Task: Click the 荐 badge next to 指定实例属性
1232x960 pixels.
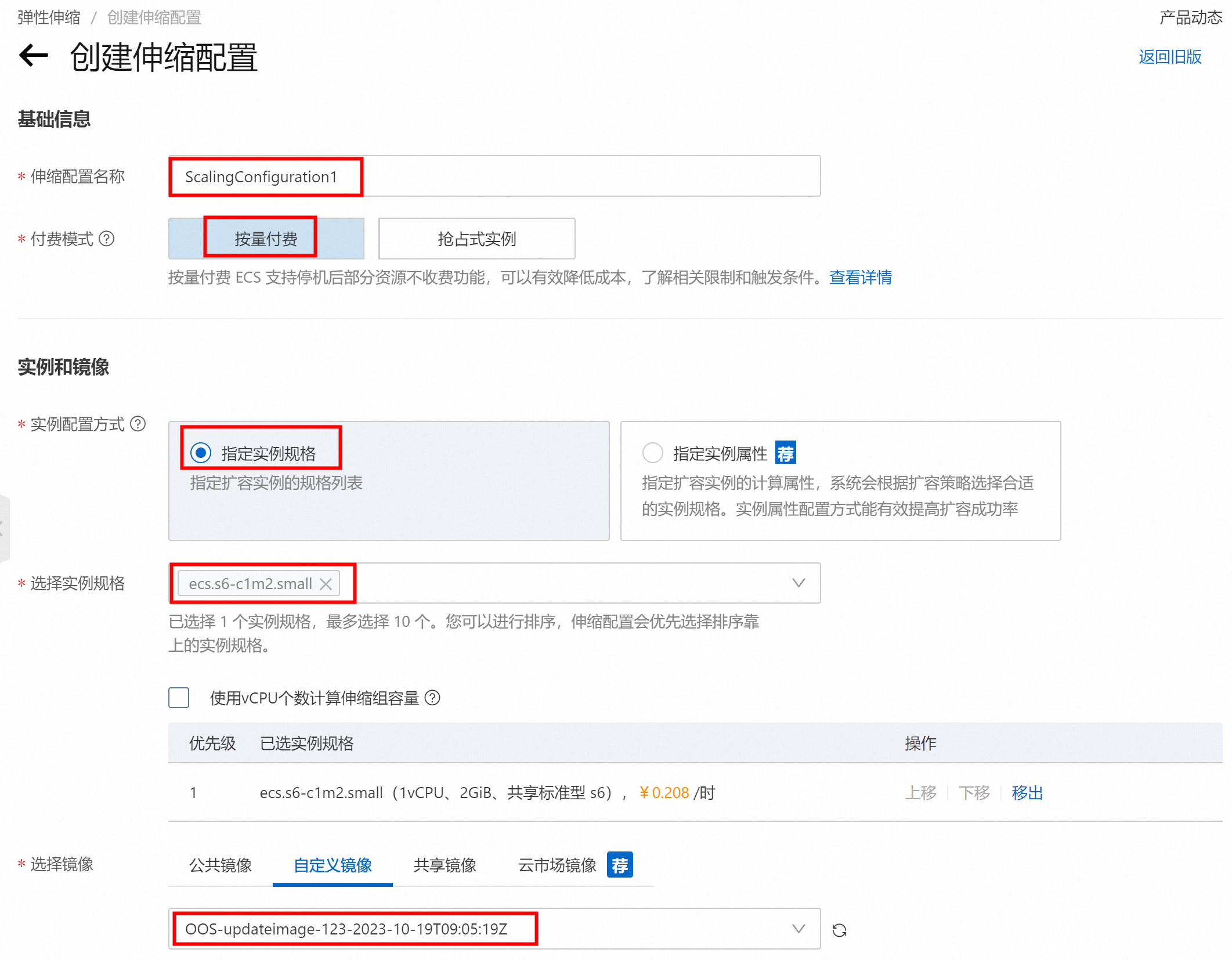Action: (x=785, y=453)
